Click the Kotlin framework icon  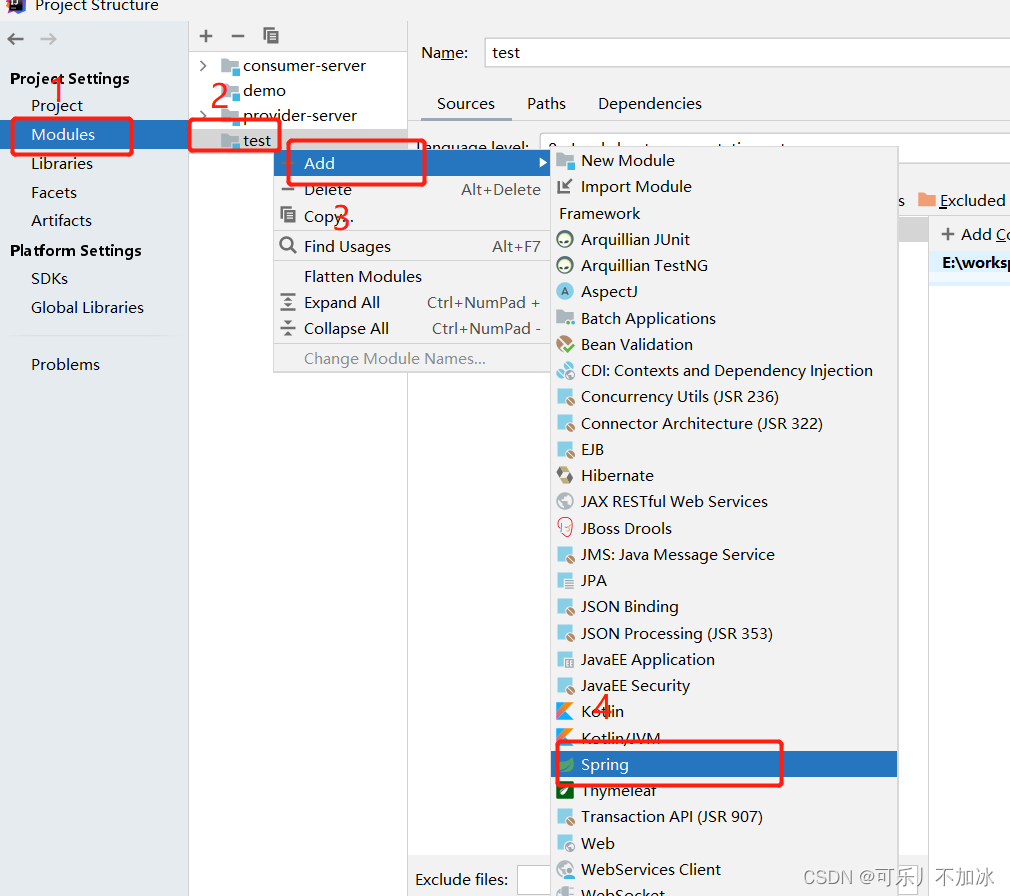pyautogui.click(x=565, y=711)
